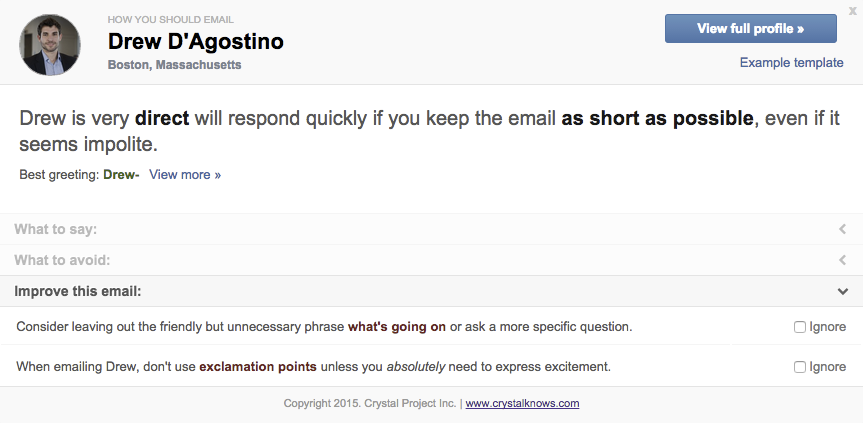Select the What to avoid section header
The height and width of the screenshot is (423, 863).
point(62,260)
